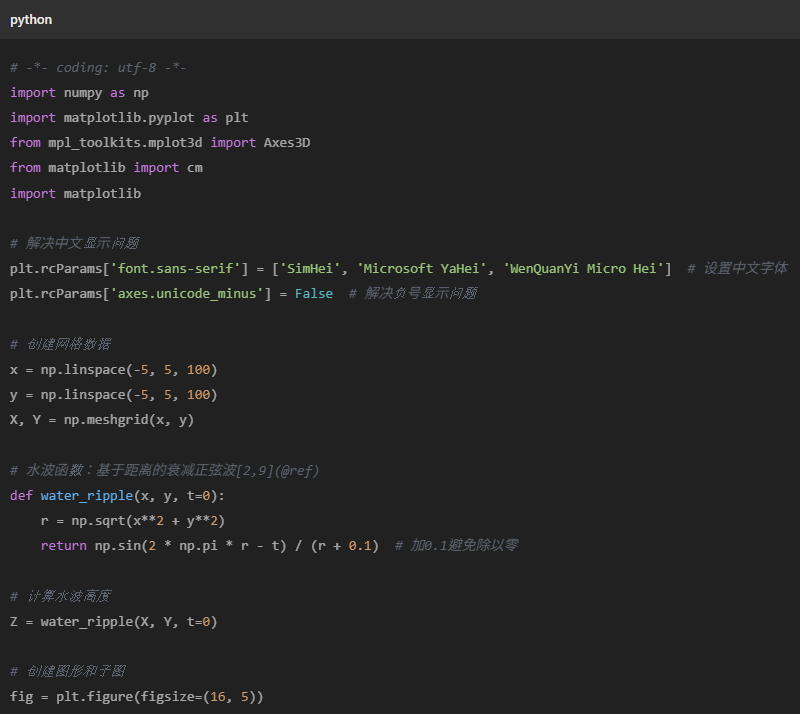Place cursor on the x = np.linspace line

pyautogui.click(x=113, y=369)
